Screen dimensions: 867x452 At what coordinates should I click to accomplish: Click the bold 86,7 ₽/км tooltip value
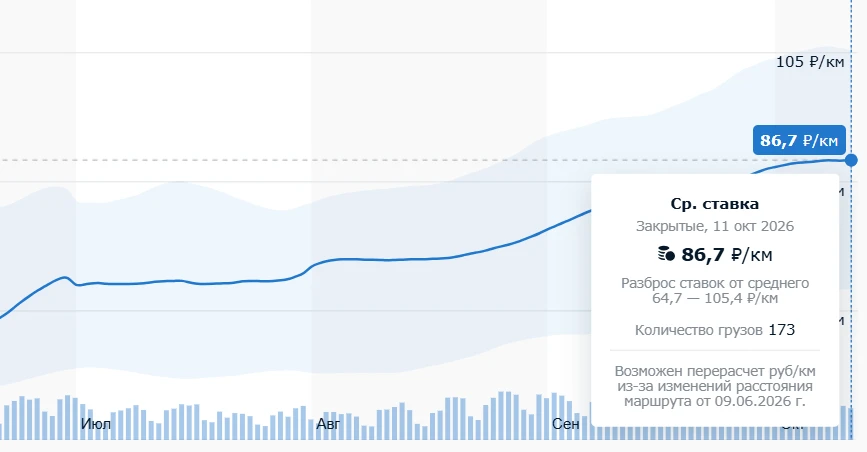coord(727,254)
